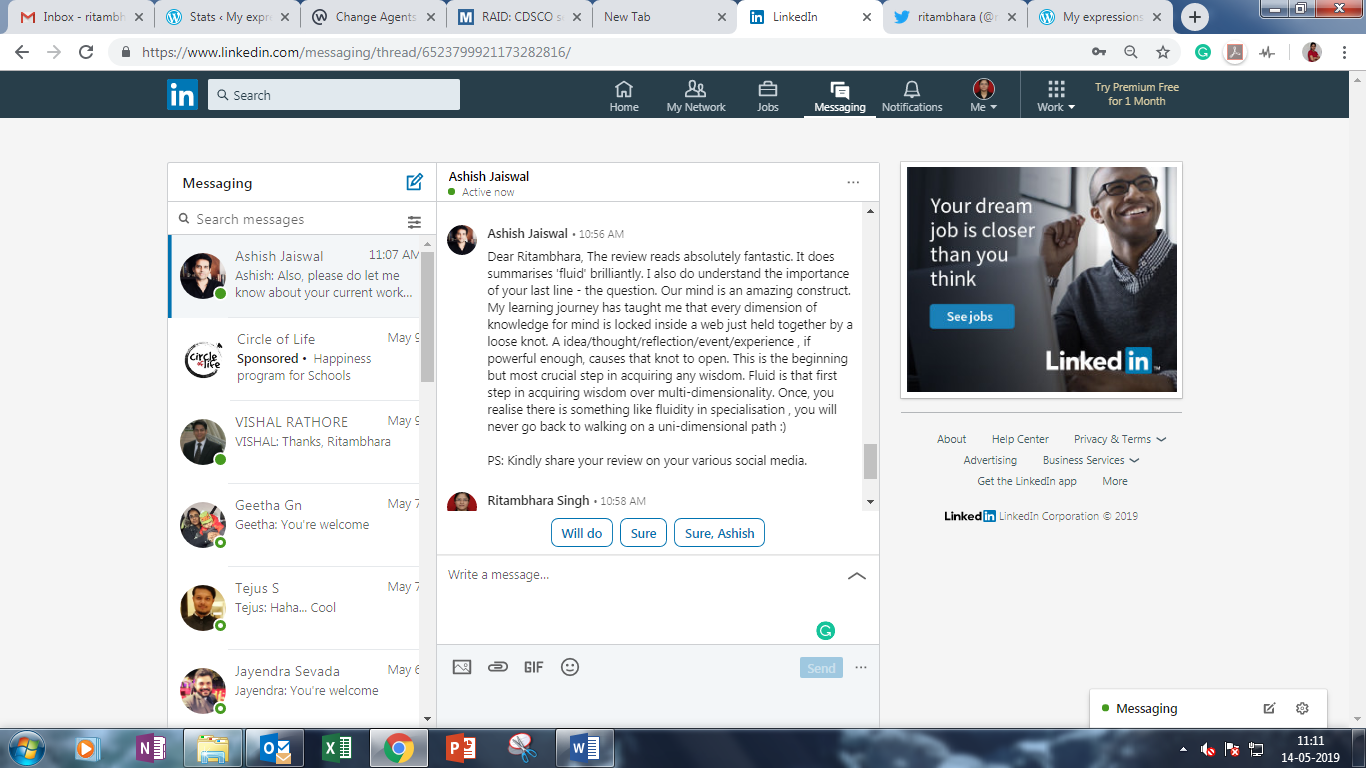Expand the message compose box chevron
The height and width of the screenshot is (768, 1366).
(x=856, y=576)
